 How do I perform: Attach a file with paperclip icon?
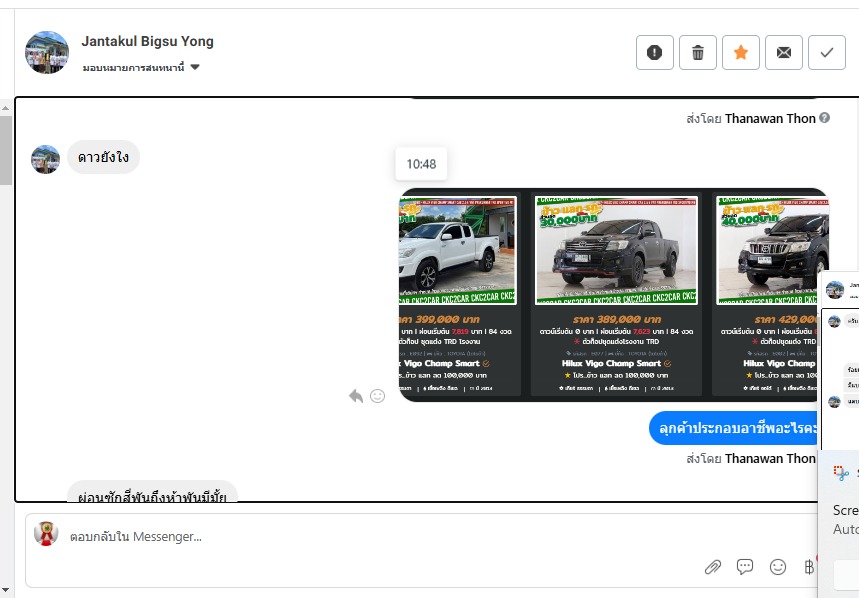[x=713, y=567]
